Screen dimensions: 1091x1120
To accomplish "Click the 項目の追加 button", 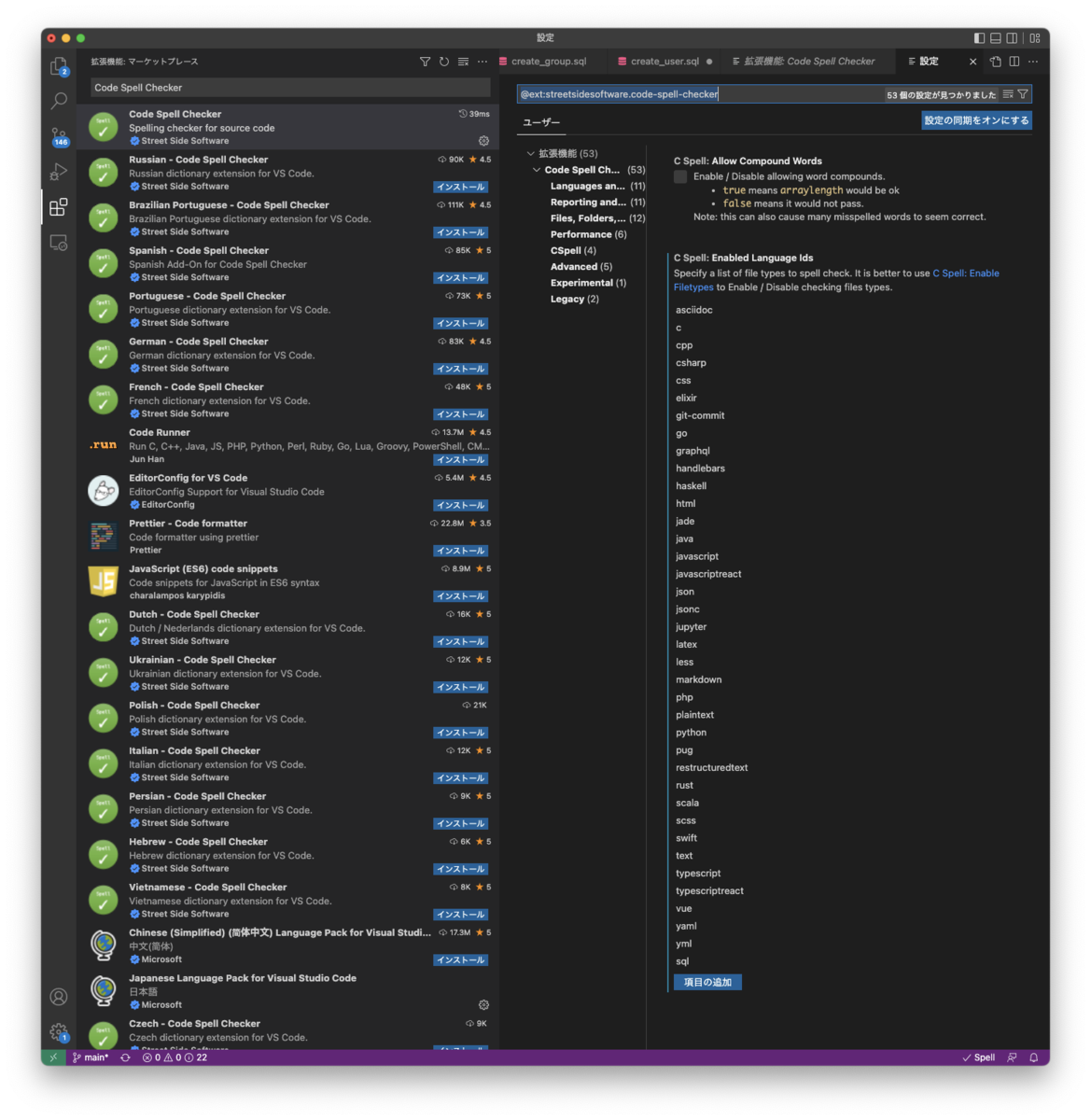I will pos(707,982).
